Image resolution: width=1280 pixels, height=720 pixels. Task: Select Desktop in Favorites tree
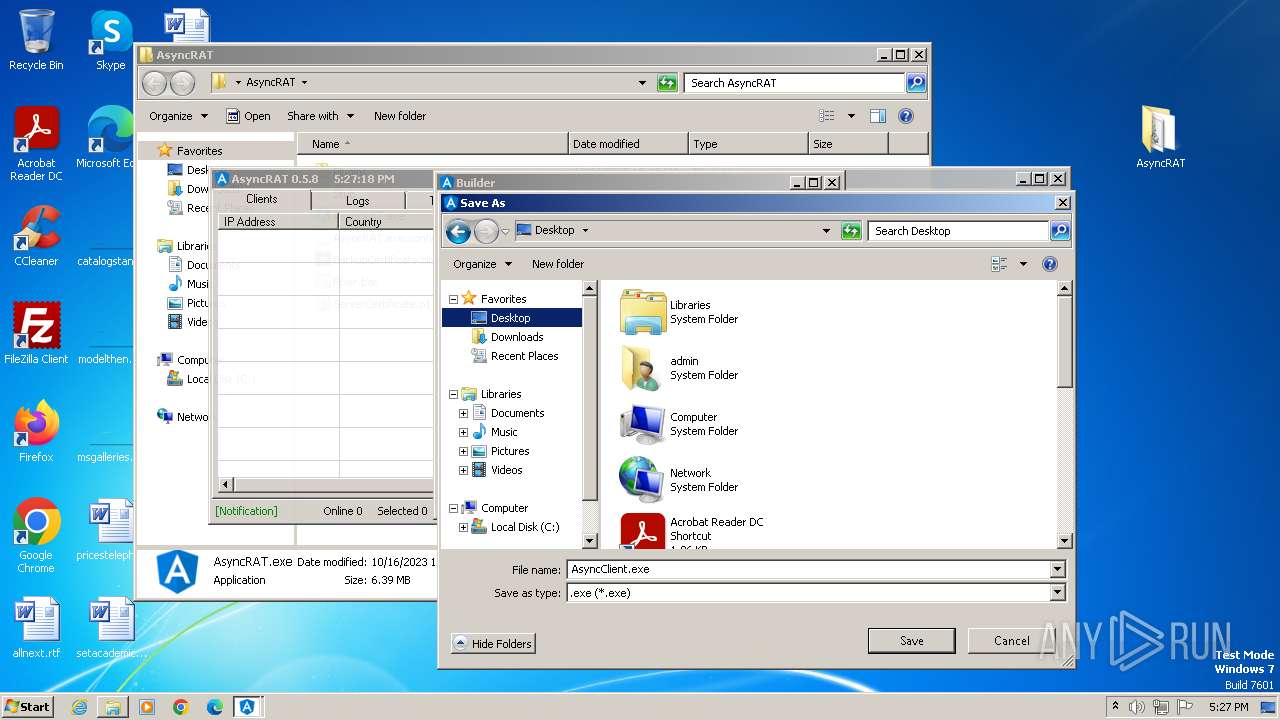coord(511,318)
